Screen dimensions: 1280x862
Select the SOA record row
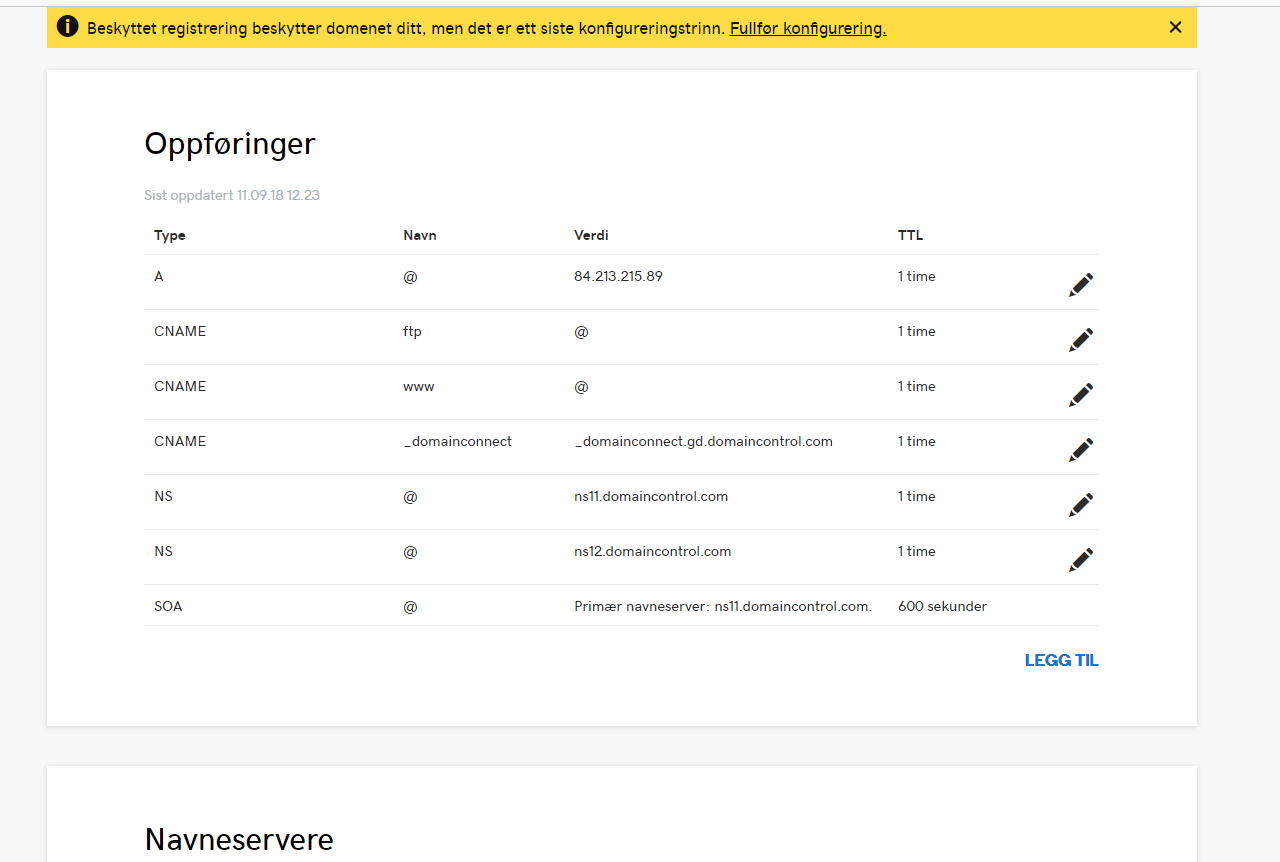(x=168, y=606)
